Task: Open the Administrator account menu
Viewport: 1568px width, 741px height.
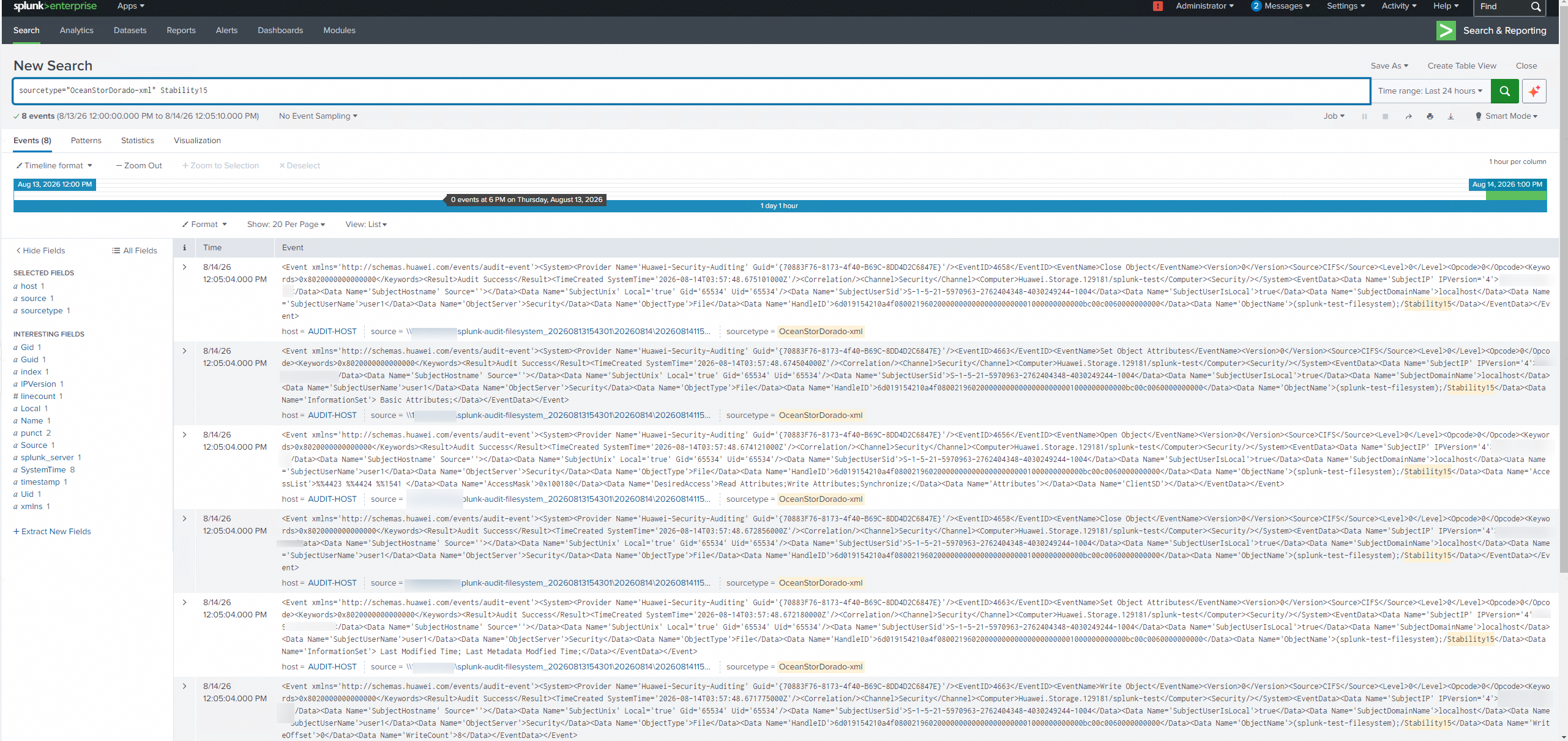Action: click(1204, 6)
